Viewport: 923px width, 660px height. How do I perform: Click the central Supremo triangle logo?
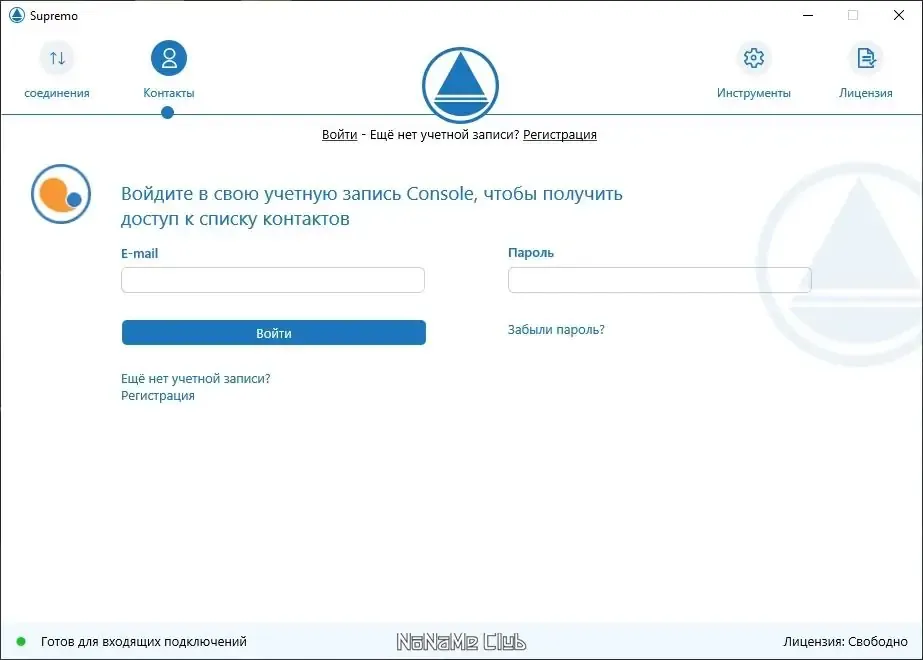click(x=460, y=85)
